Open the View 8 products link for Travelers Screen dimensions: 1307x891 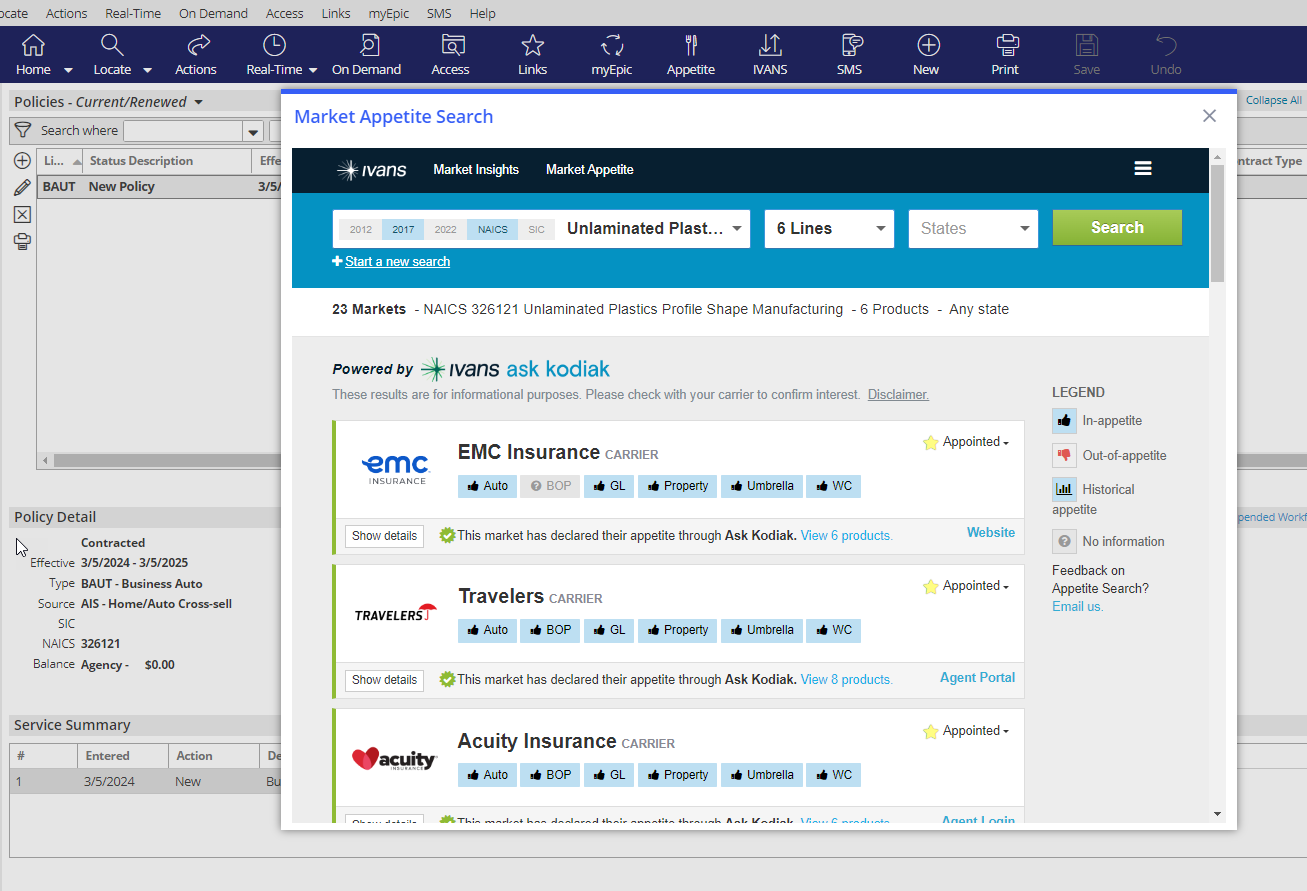(x=845, y=679)
